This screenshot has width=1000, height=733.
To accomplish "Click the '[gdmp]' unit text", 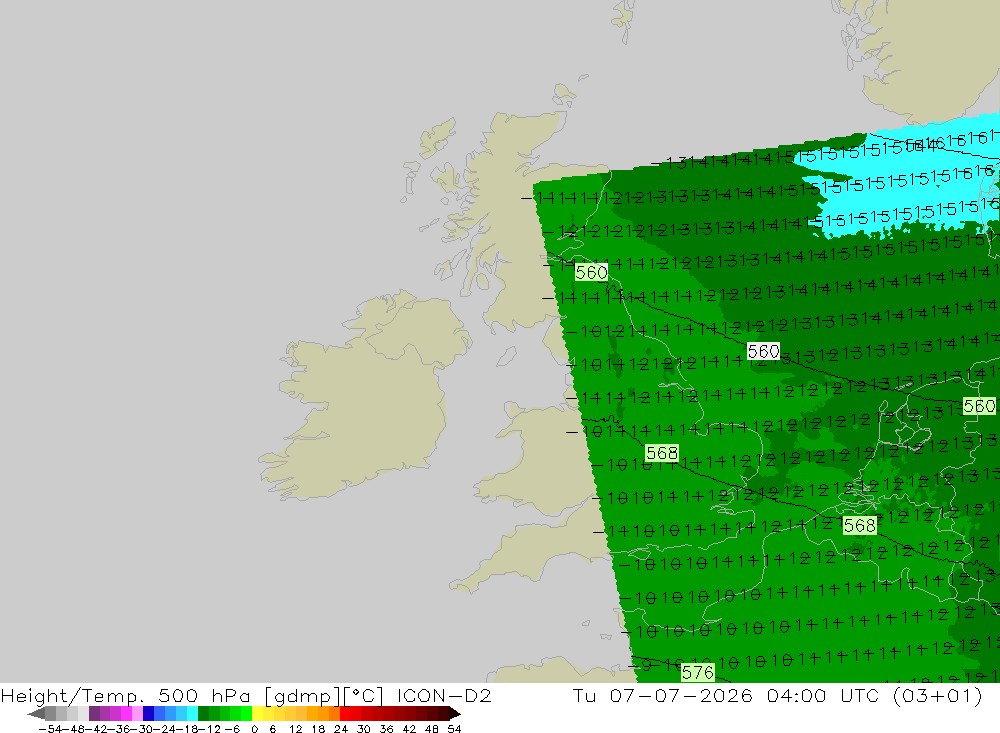I will [x=302, y=696].
